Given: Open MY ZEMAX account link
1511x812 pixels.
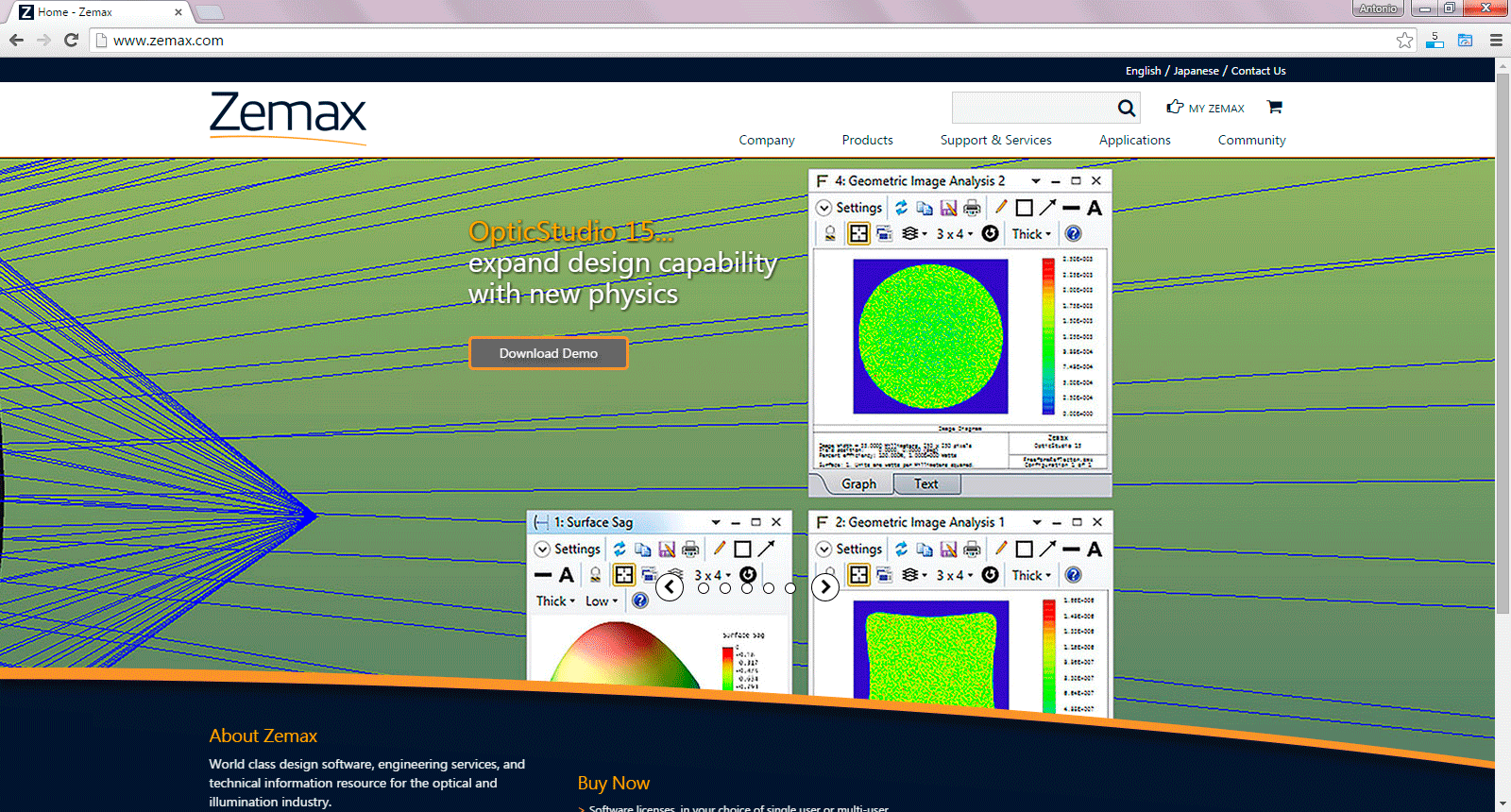Looking at the screenshot, I should (x=1205, y=108).
